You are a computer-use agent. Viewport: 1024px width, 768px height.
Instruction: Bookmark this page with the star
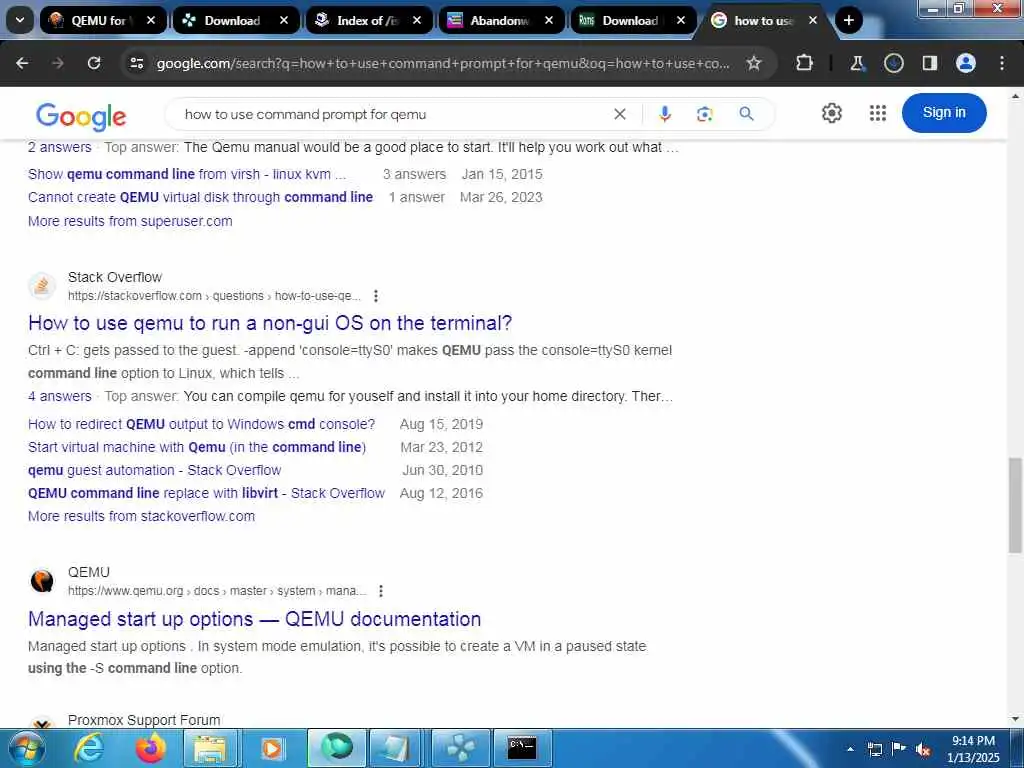(754, 63)
